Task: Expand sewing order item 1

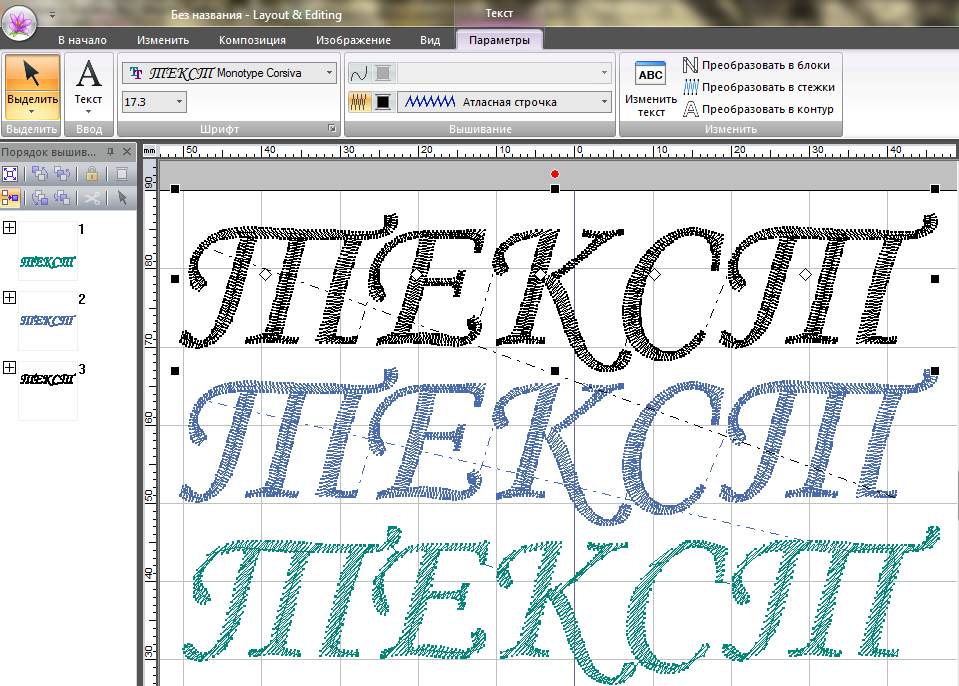Action: click(x=9, y=227)
